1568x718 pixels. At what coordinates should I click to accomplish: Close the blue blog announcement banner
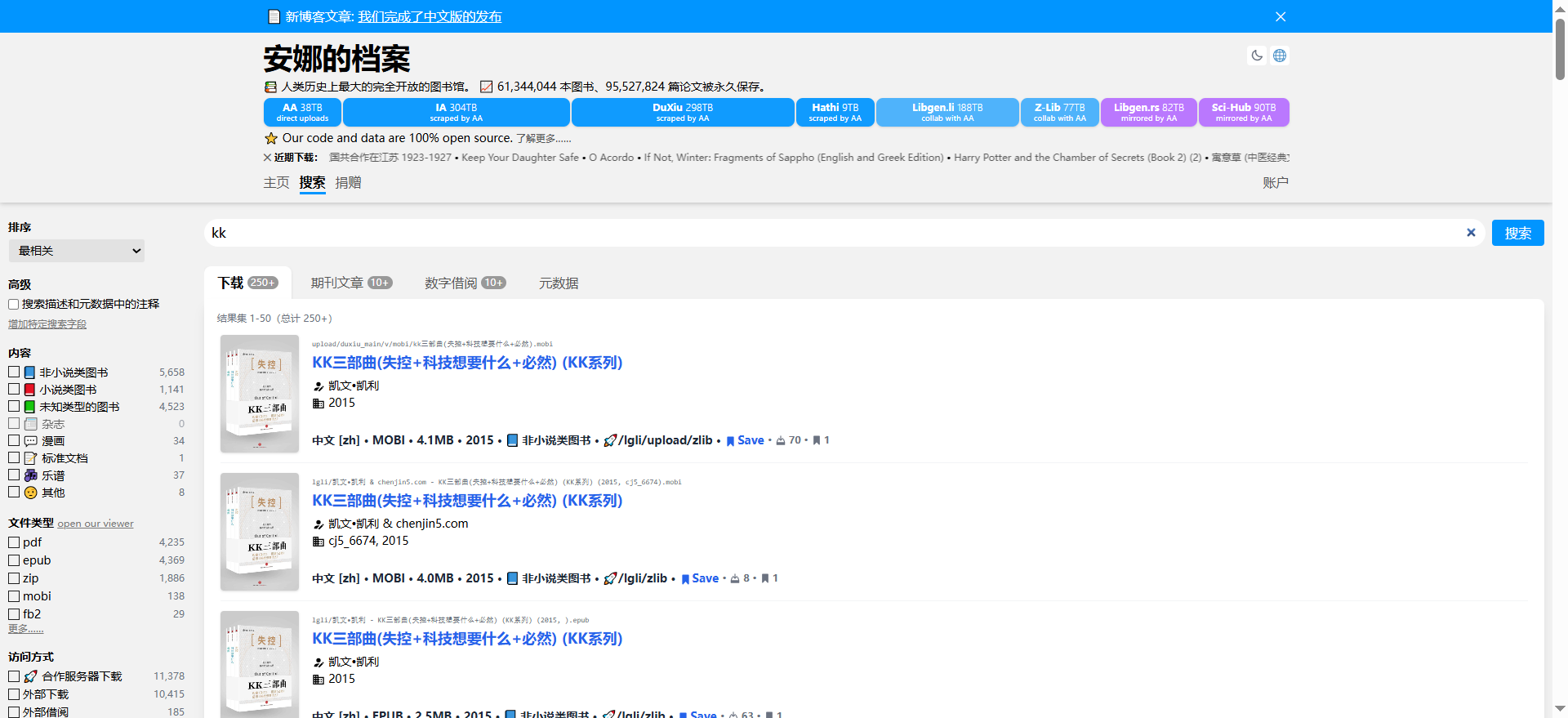click(x=1280, y=16)
